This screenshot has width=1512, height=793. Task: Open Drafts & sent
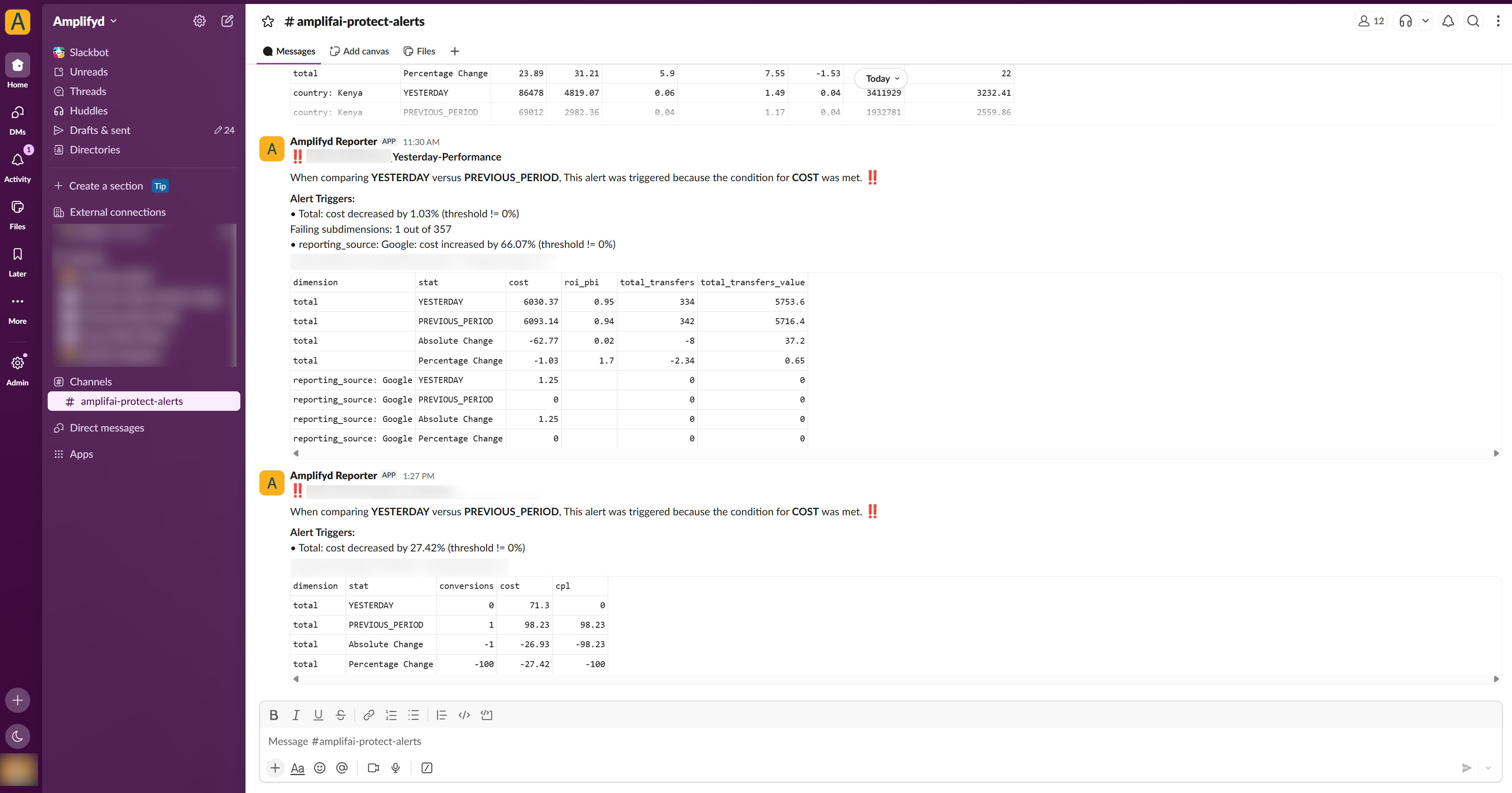click(x=144, y=130)
